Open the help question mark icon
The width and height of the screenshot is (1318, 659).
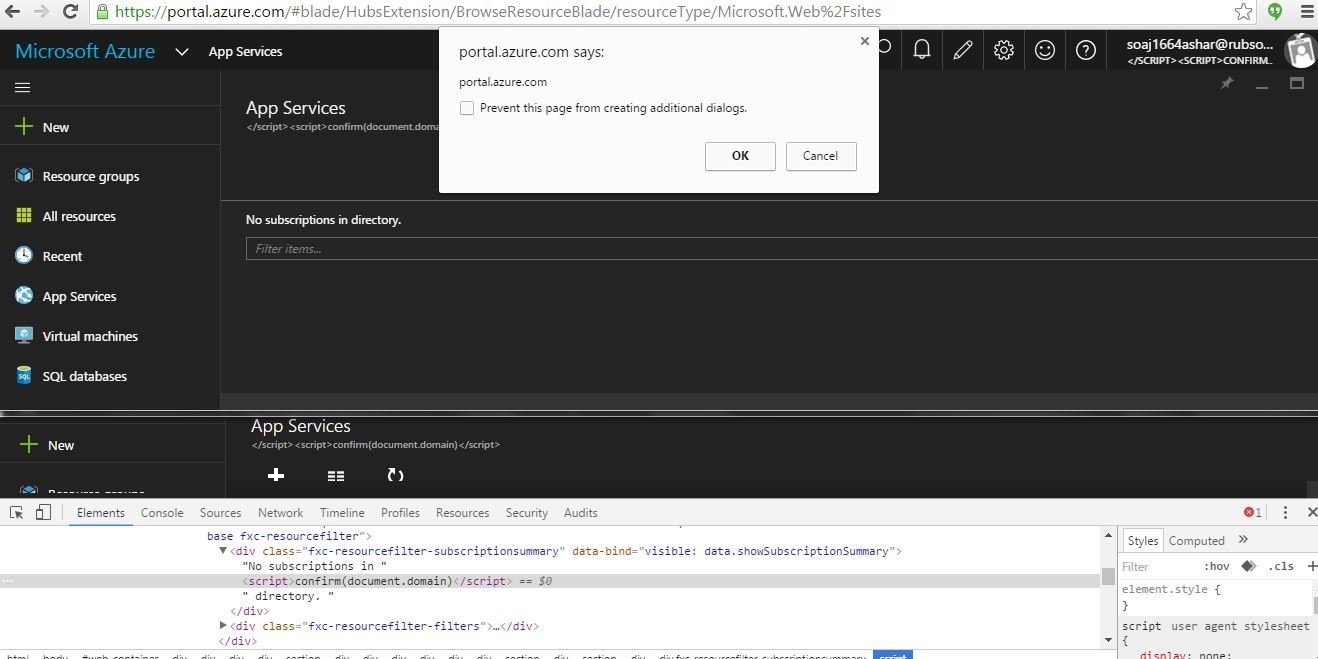1086,50
